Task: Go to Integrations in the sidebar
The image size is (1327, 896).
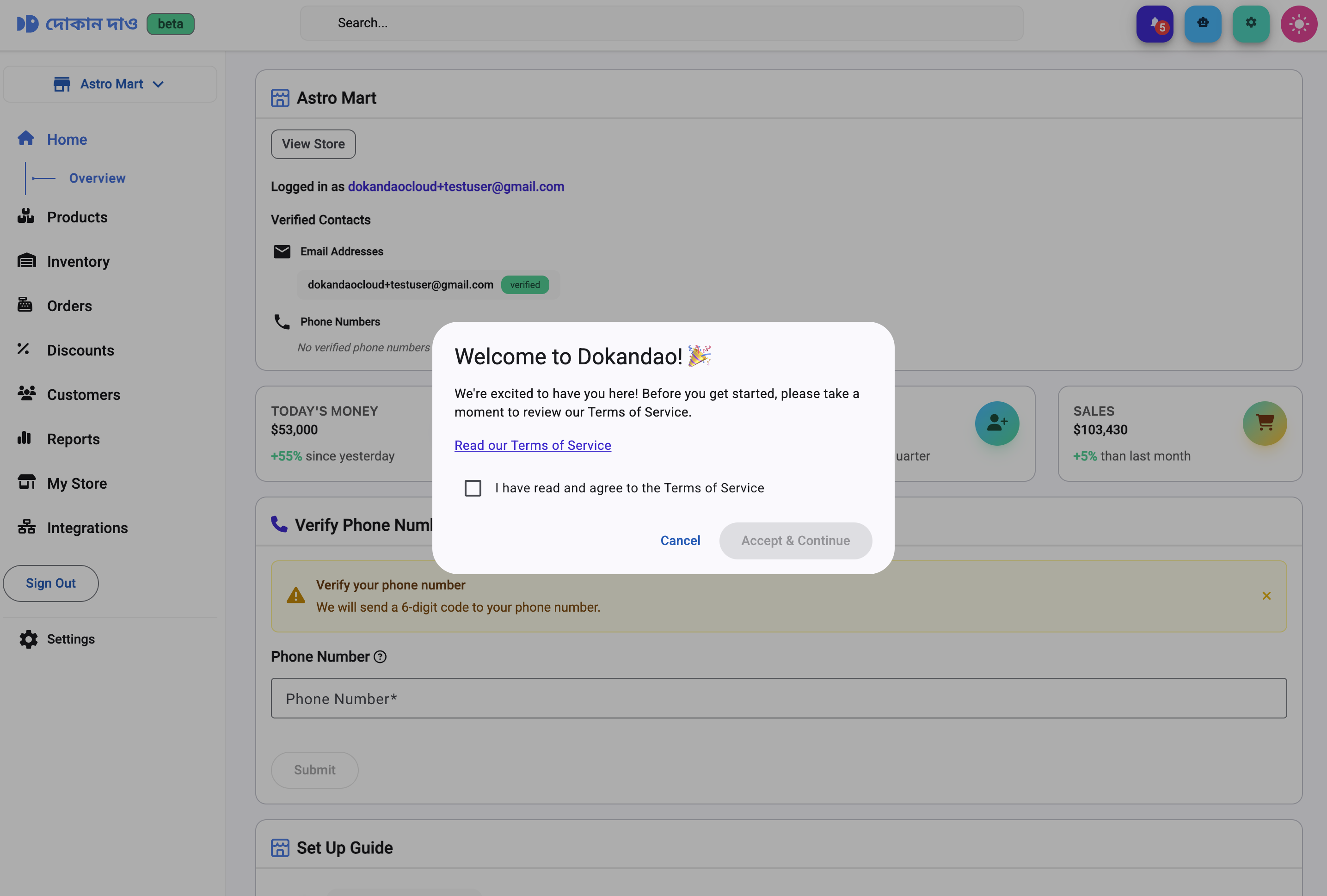Action: [87, 528]
